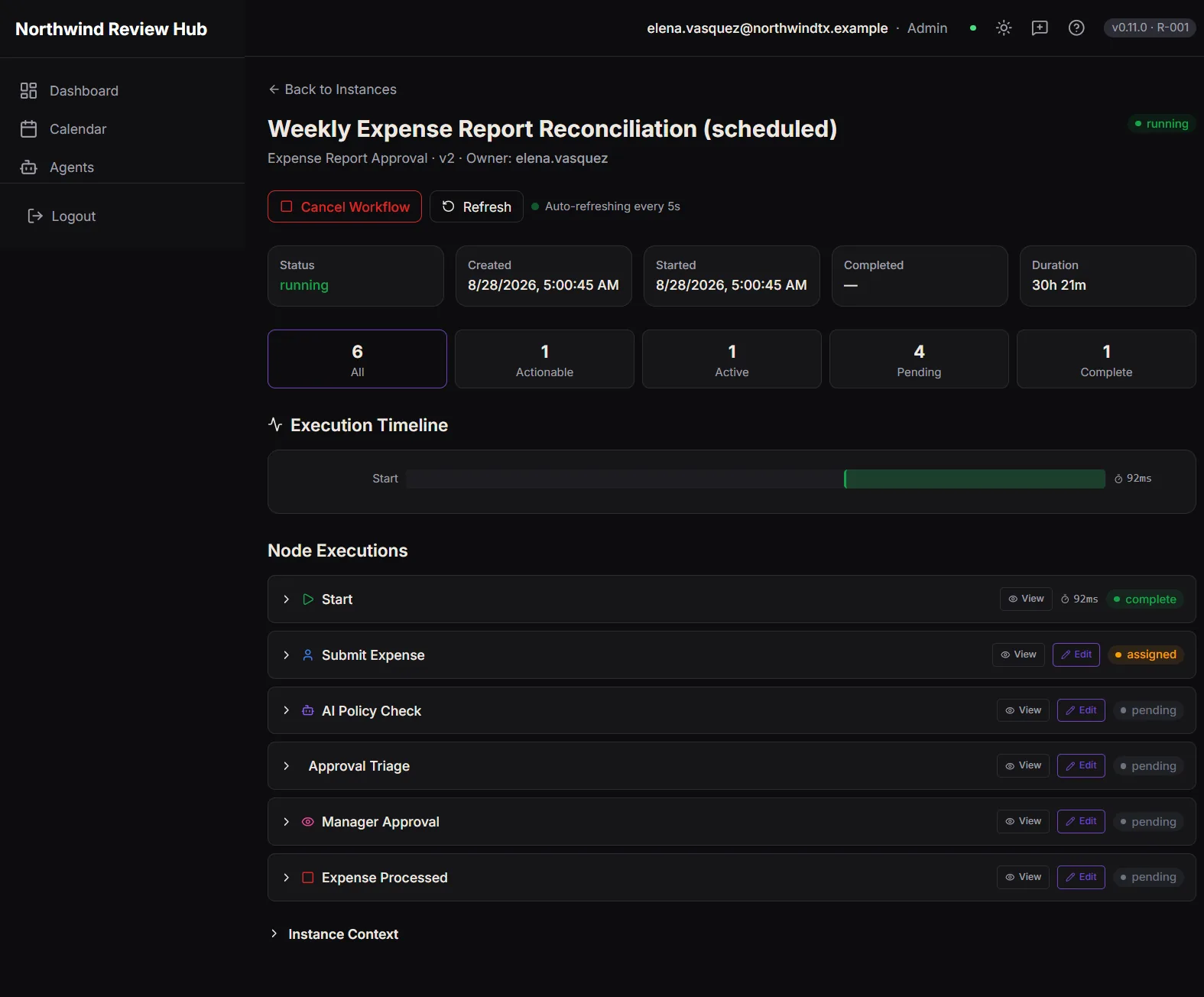Go back to Instances list
The height and width of the screenshot is (997, 1204).
[333, 89]
